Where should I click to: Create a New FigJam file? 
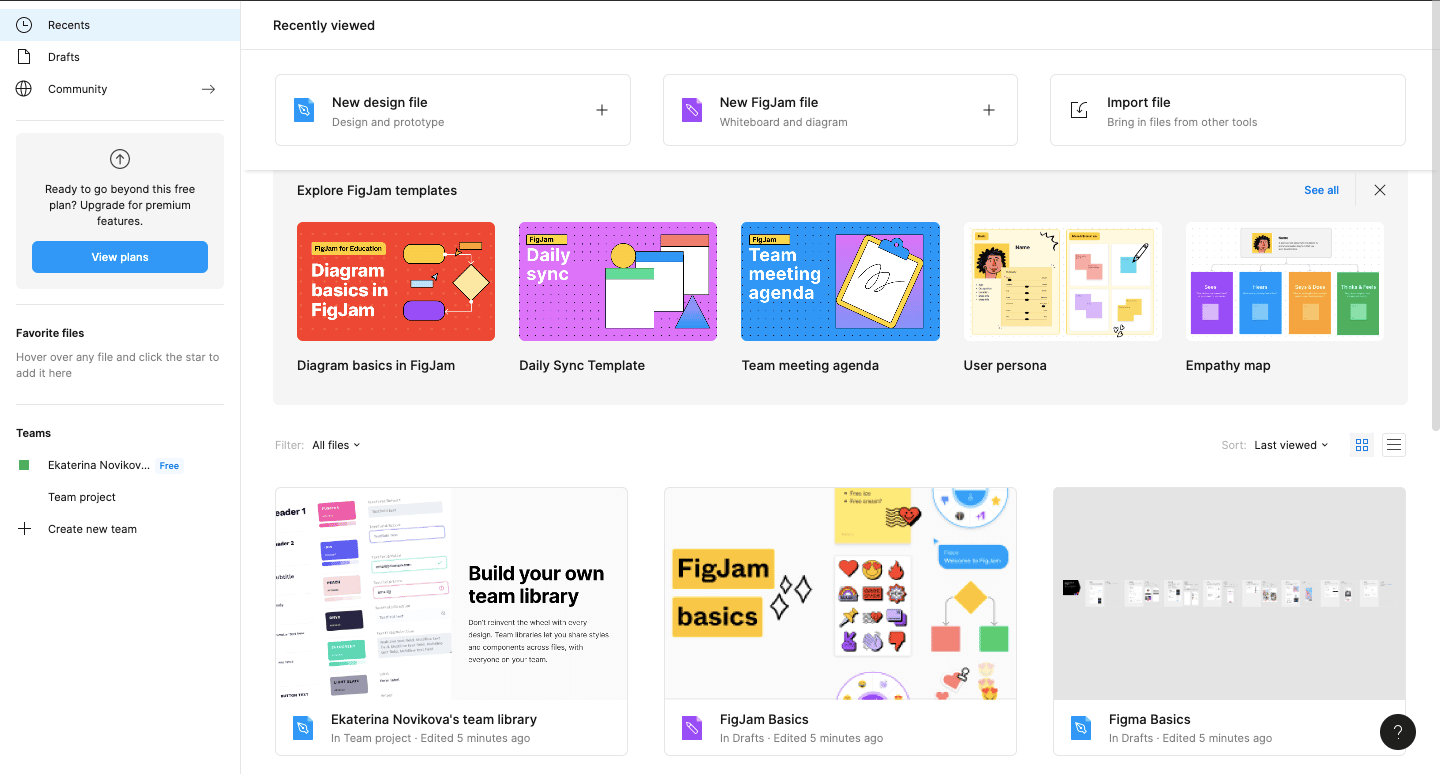pyautogui.click(x=840, y=110)
